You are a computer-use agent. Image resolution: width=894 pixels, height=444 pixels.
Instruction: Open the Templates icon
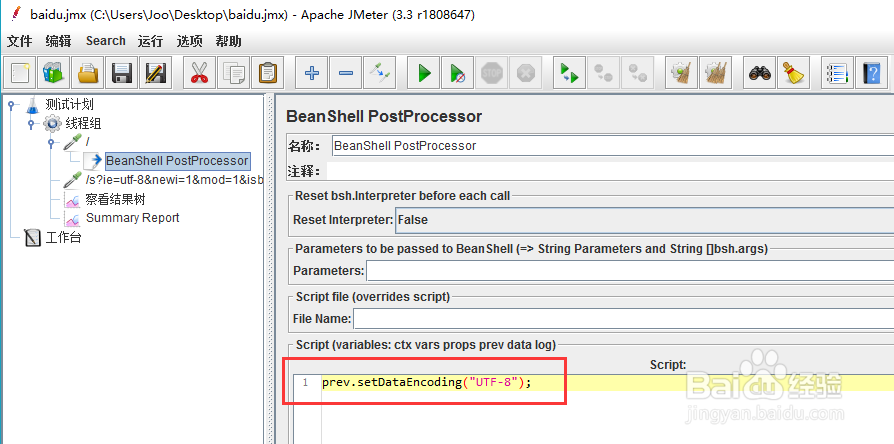pyautogui.click(x=54, y=73)
